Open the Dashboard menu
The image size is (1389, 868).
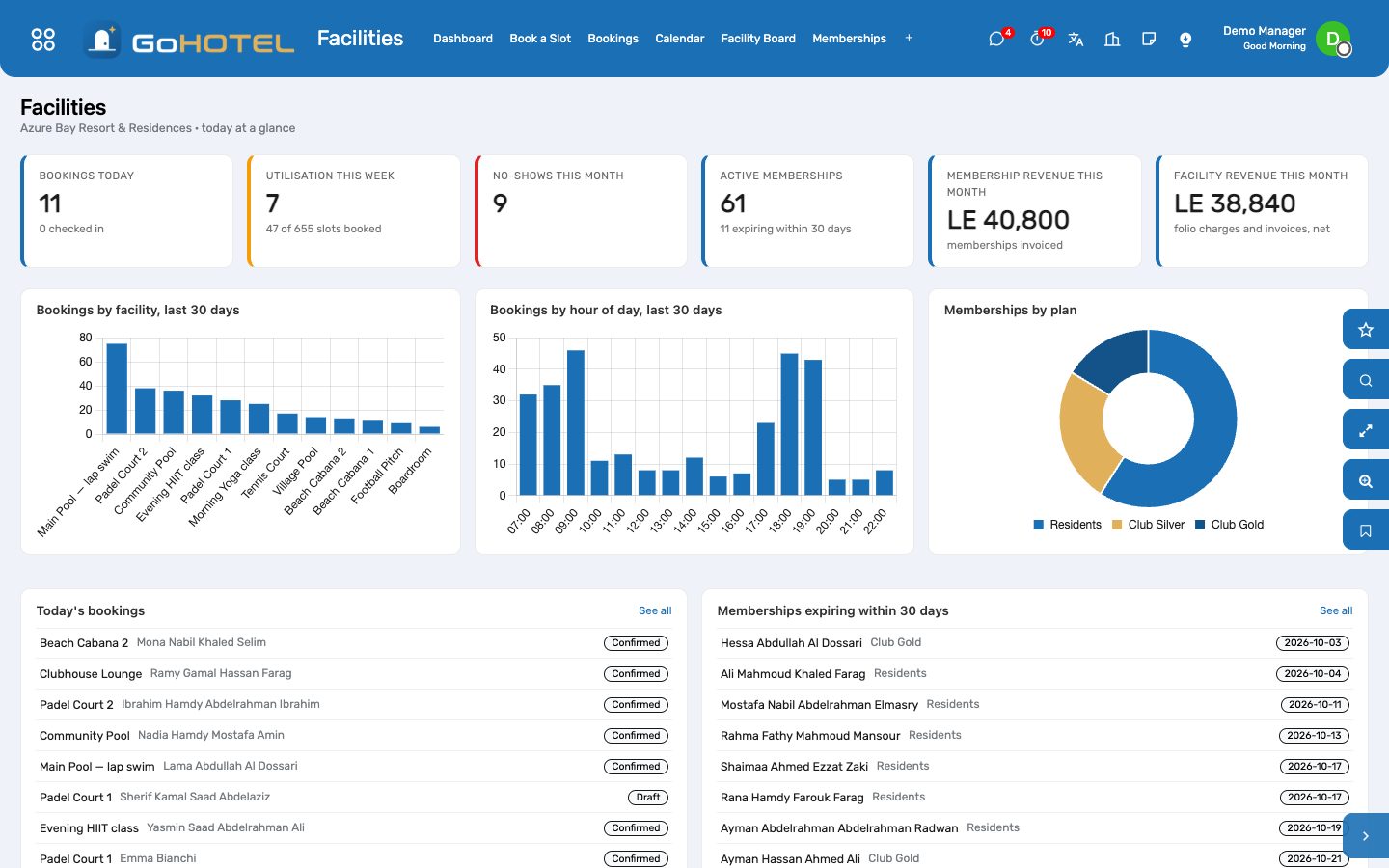point(463,39)
